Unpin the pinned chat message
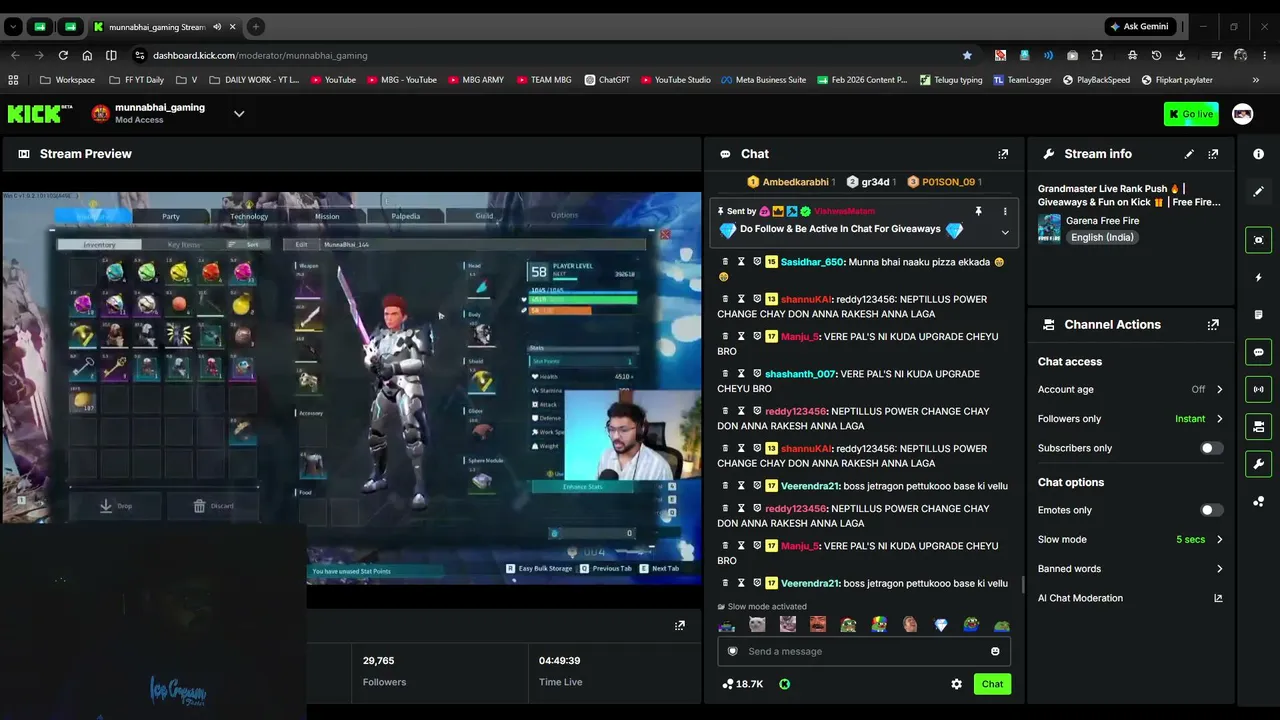This screenshot has width=1280, height=720. (978, 211)
